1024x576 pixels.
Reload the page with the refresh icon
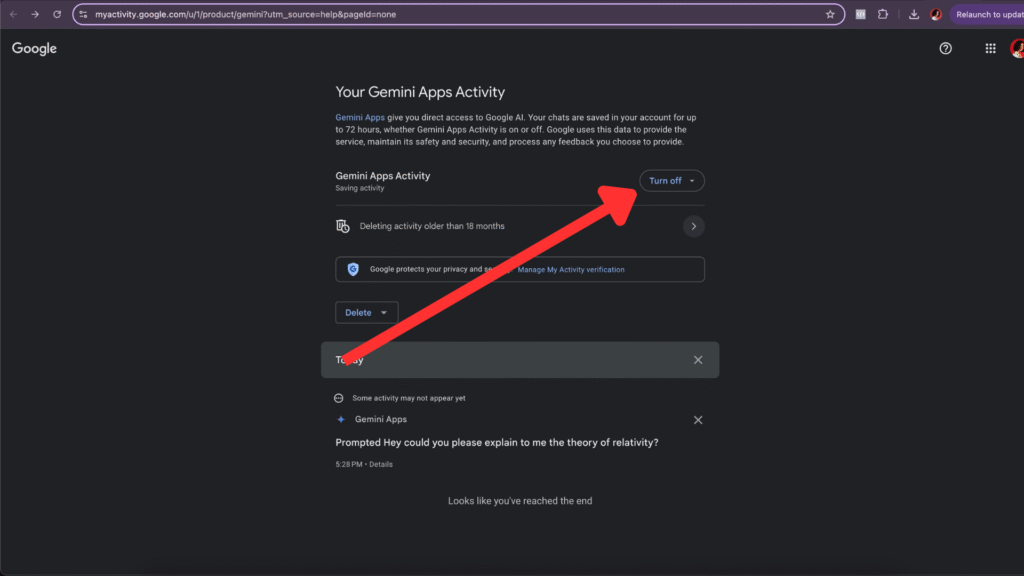coord(57,14)
